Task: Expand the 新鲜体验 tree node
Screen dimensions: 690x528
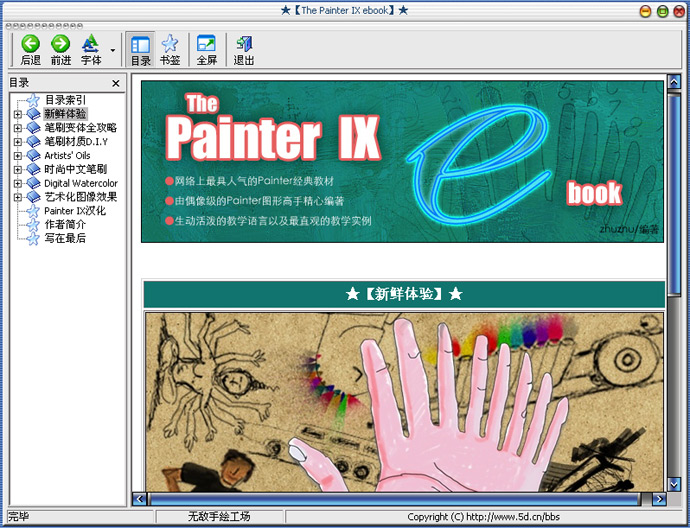Action: point(17,114)
